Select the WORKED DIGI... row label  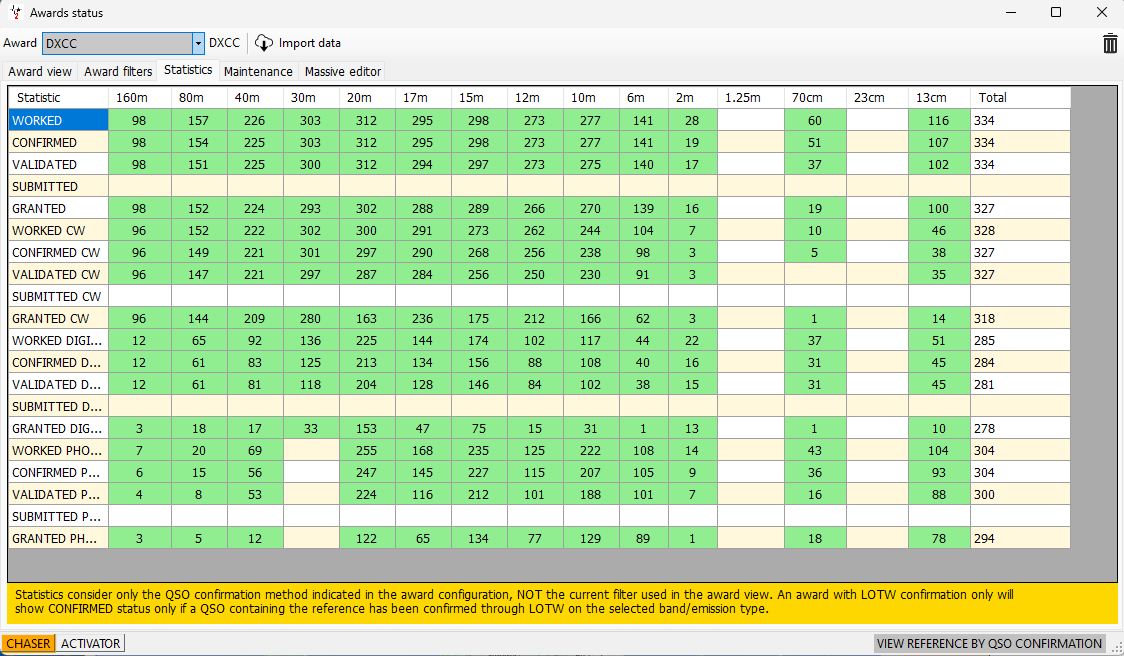tap(58, 341)
